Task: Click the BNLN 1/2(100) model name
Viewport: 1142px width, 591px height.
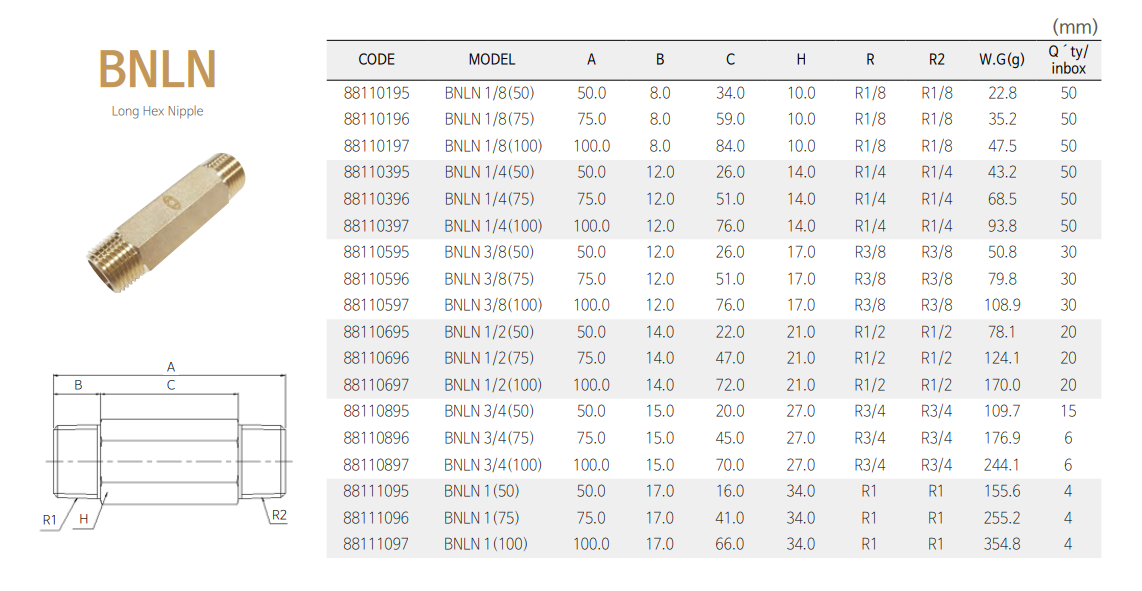Action: click(492, 385)
